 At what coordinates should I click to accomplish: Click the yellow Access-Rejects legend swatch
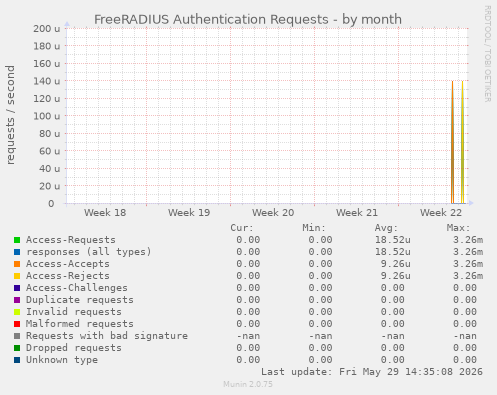pos(17,276)
